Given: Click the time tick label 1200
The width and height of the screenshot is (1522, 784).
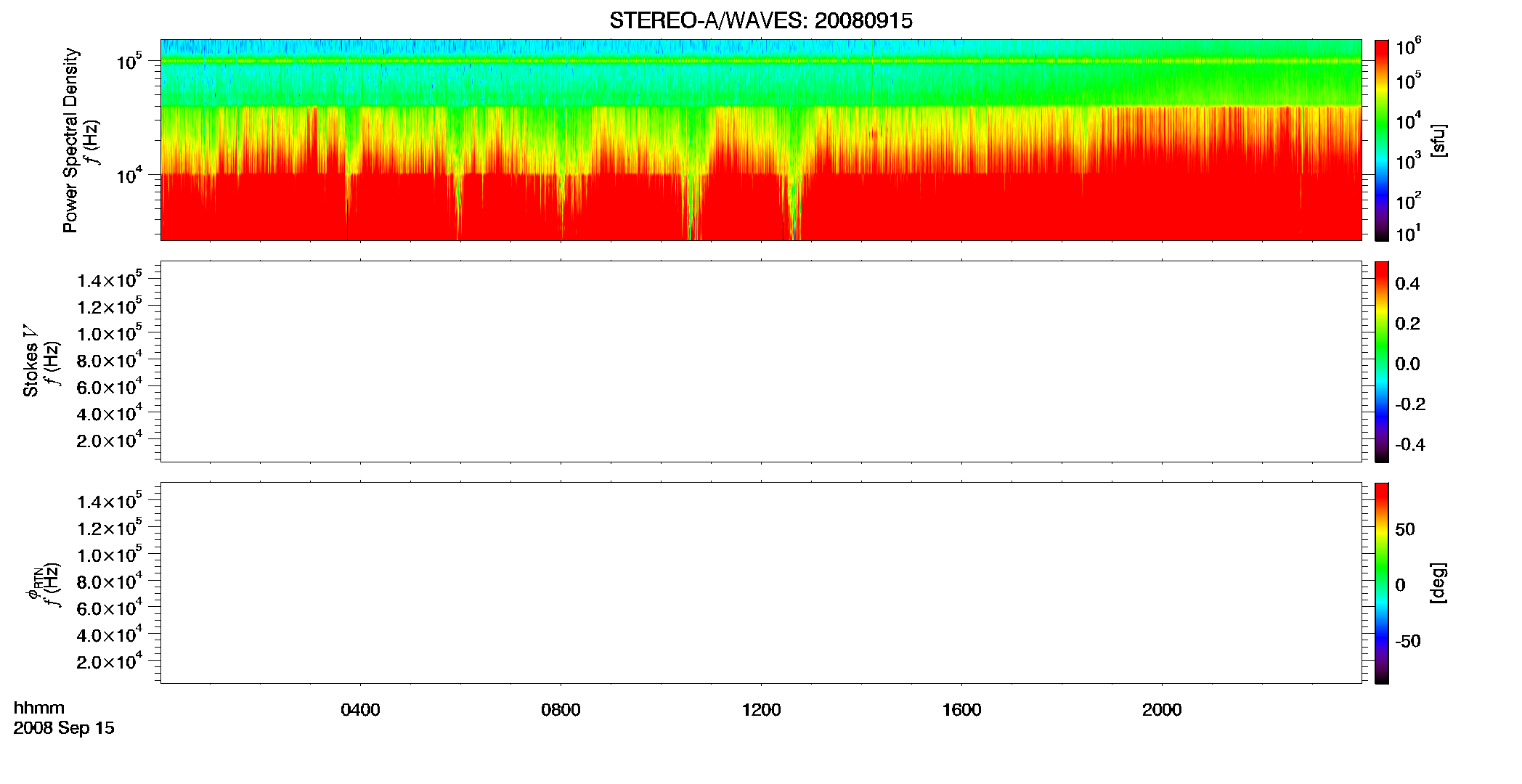Looking at the screenshot, I should tap(761, 710).
